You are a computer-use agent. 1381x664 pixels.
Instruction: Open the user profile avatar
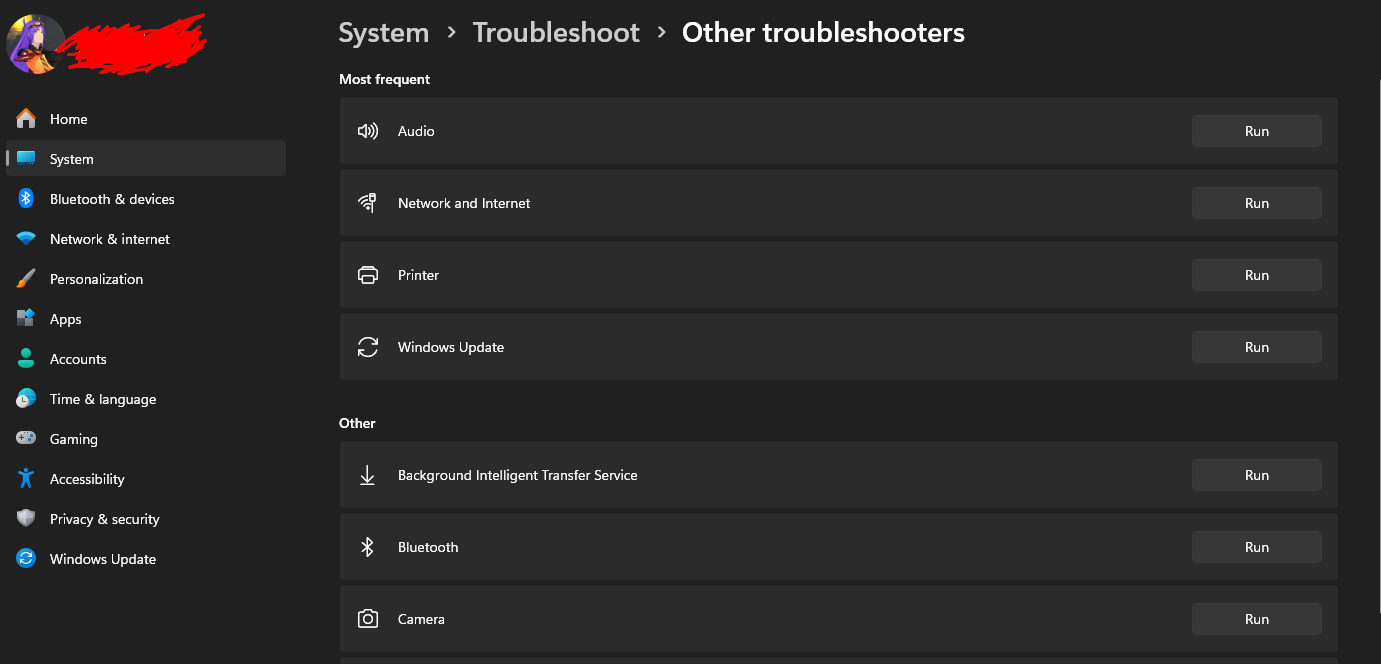(x=34, y=43)
